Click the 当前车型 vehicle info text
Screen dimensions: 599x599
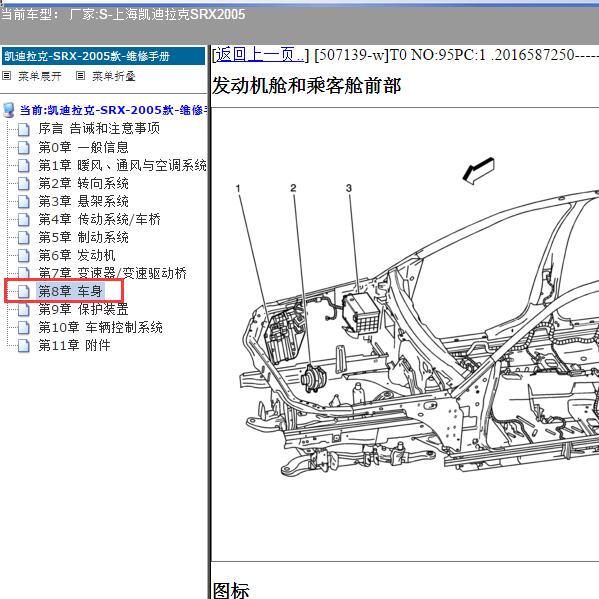[x=123, y=15]
